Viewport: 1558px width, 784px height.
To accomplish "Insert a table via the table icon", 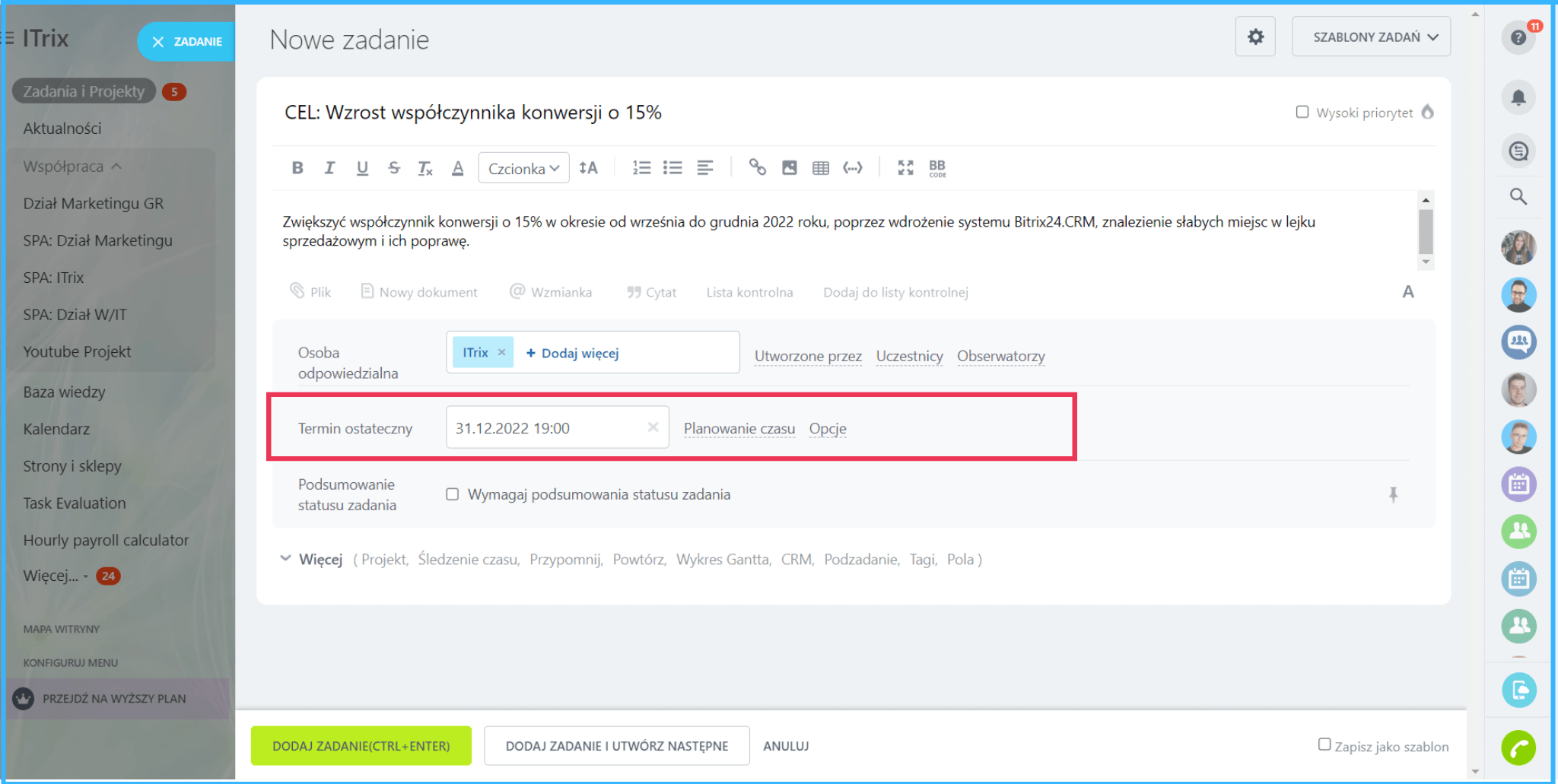I will tap(821, 168).
